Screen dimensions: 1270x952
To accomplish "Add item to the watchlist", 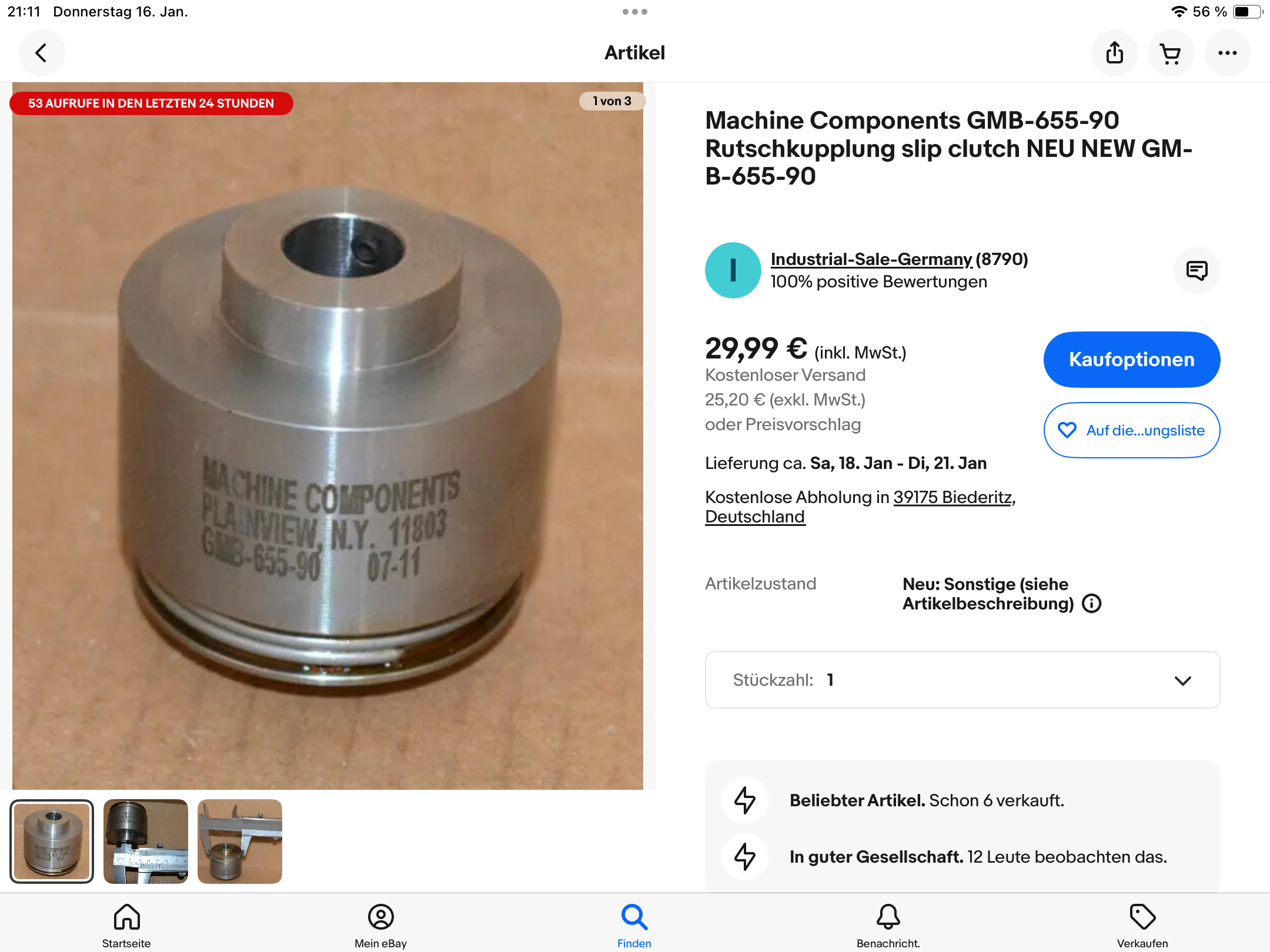I will [1131, 430].
